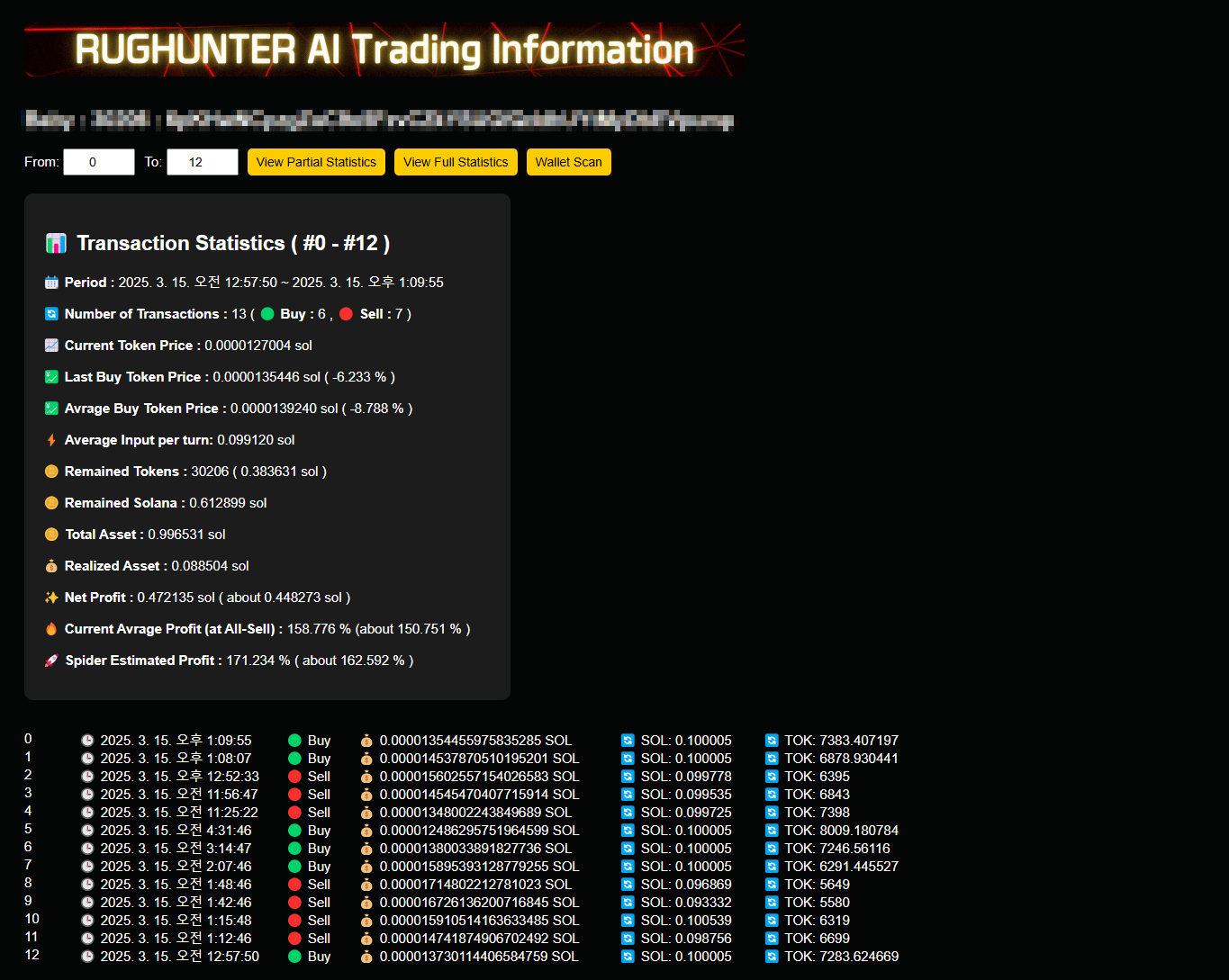This screenshot has height=980, width=1229.
Task: Click the SOL sync icon in row 10
Action: click(628, 921)
